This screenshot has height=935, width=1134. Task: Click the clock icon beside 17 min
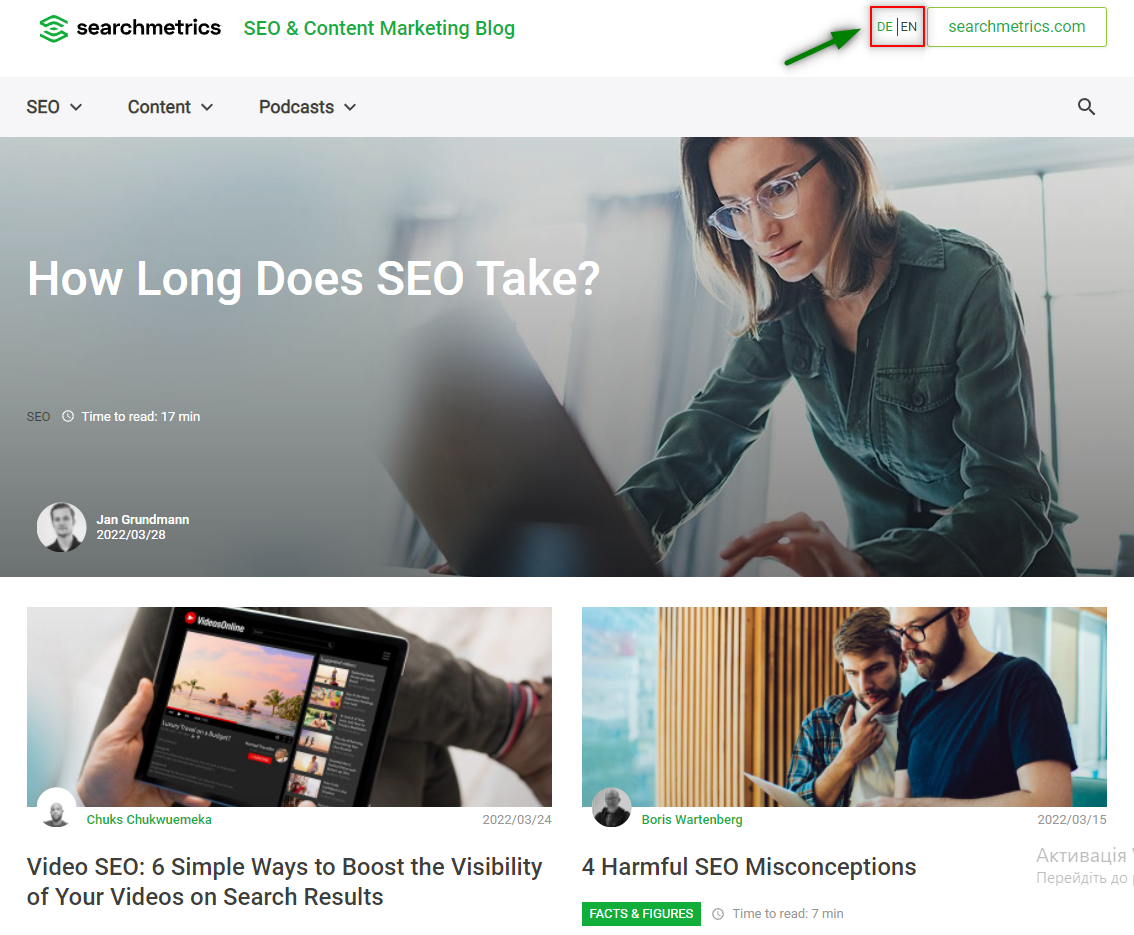click(x=68, y=417)
